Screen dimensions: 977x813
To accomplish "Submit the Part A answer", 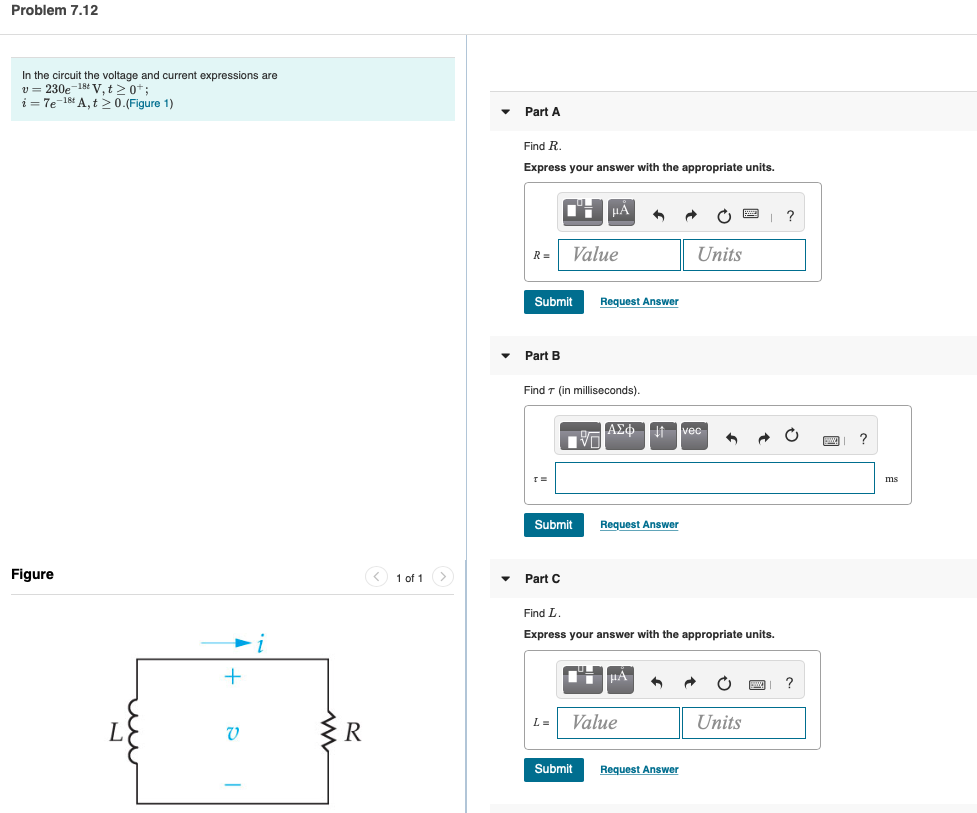I will pyautogui.click(x=553, y=301).
